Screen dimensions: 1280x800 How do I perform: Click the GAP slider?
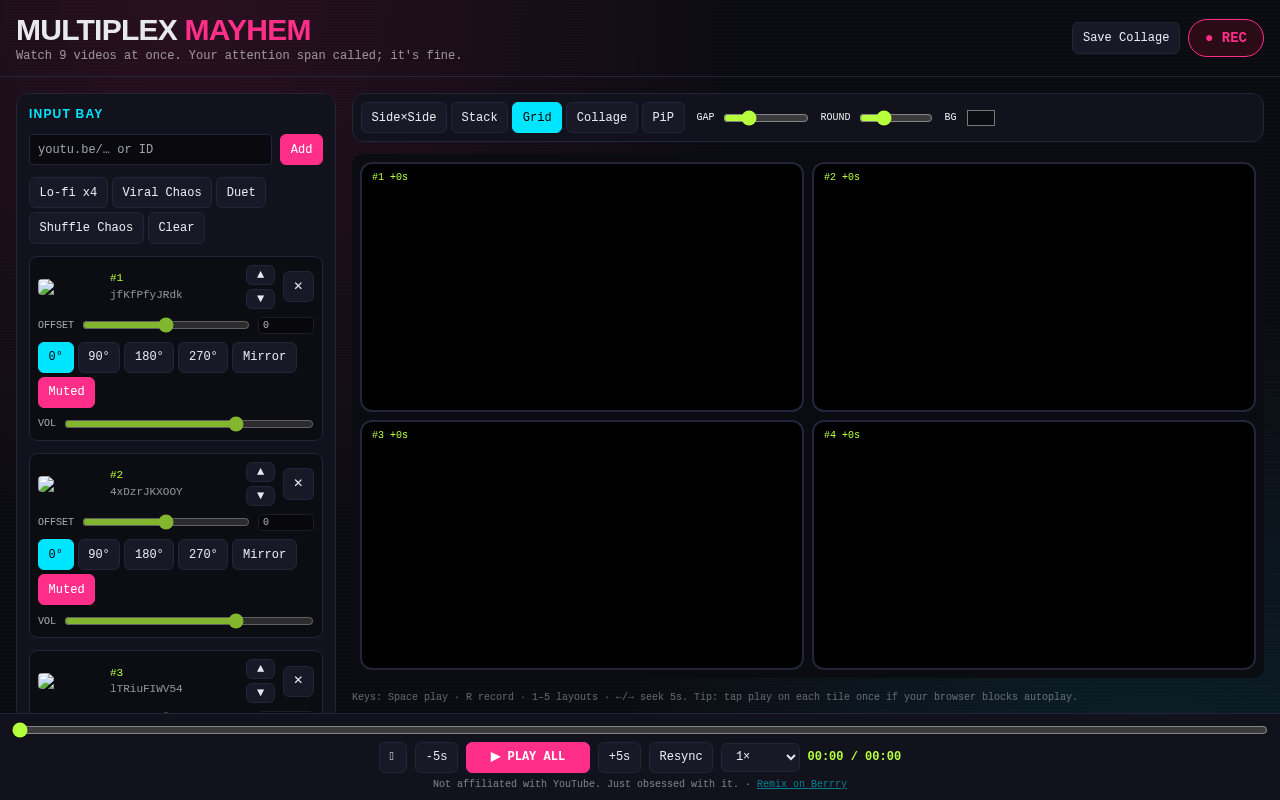(766, 118)
